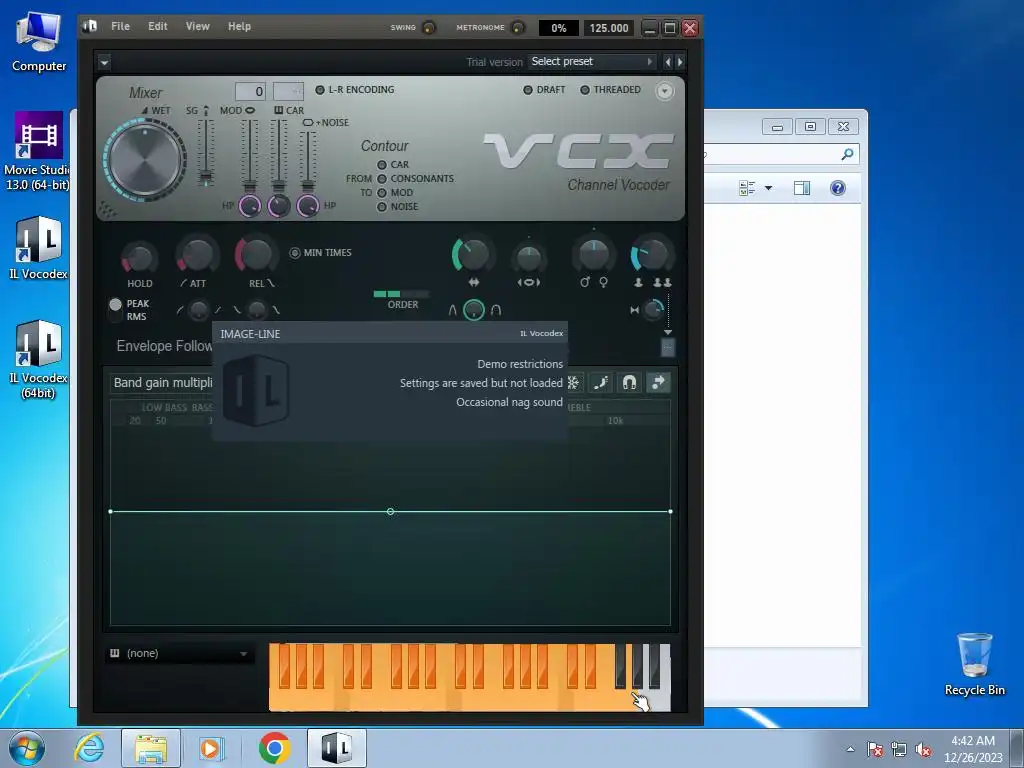The height and width of the screenshot is (768, 1024).
Task: Open the View menu
Action: coord(197,26)
